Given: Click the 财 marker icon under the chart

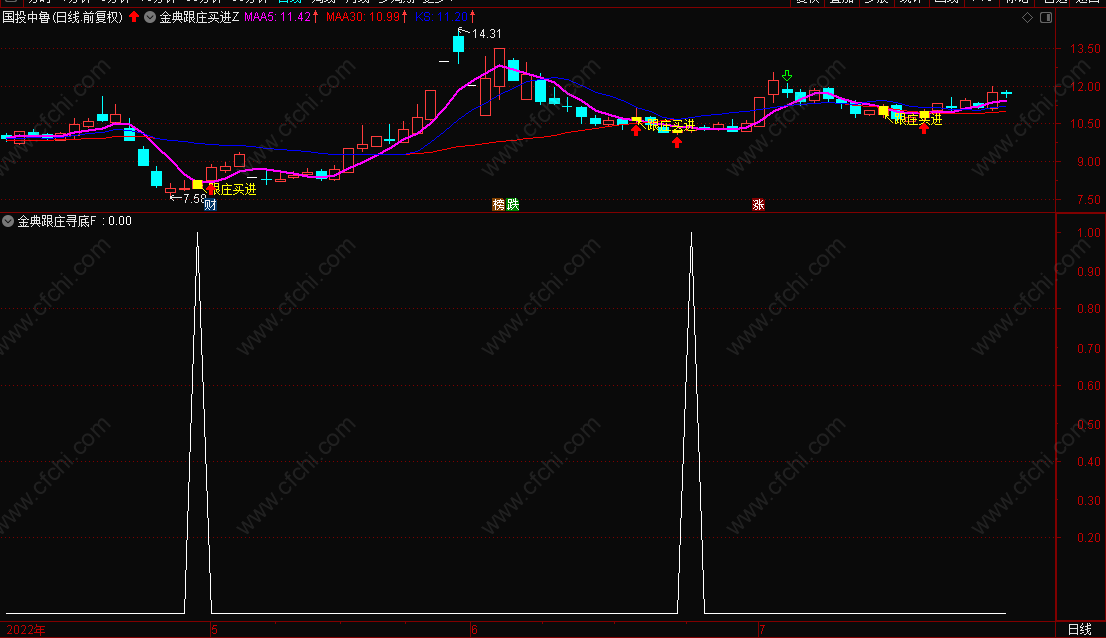Looking at the screenshot, I should 210,204.
